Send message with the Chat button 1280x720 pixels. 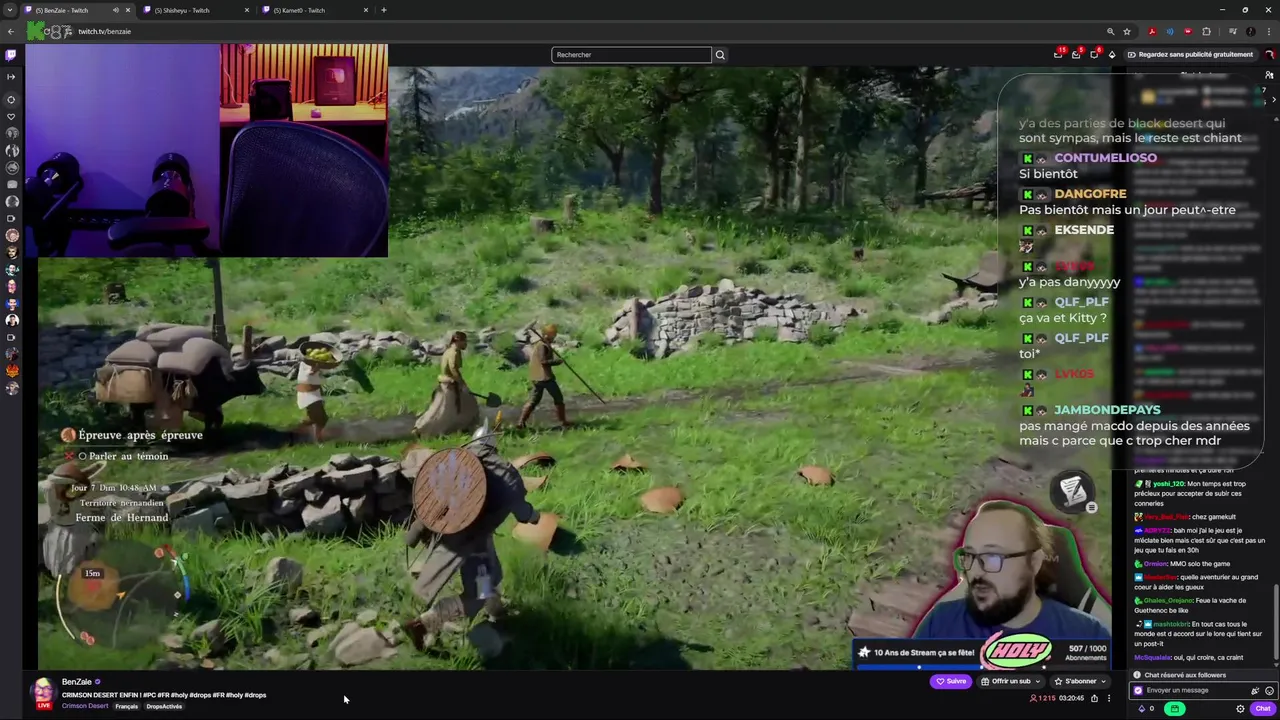[x=1263, y=709]
